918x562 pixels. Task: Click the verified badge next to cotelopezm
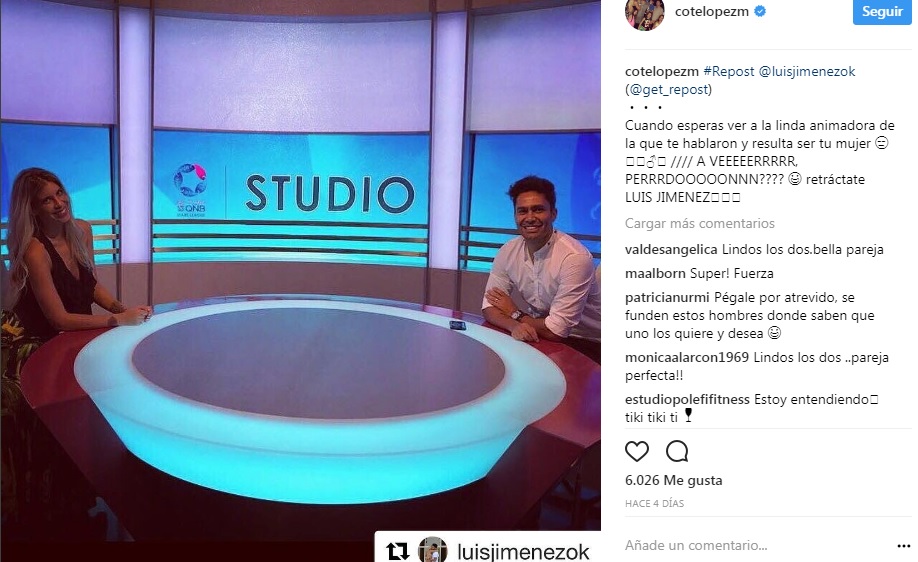pos(760,11)
